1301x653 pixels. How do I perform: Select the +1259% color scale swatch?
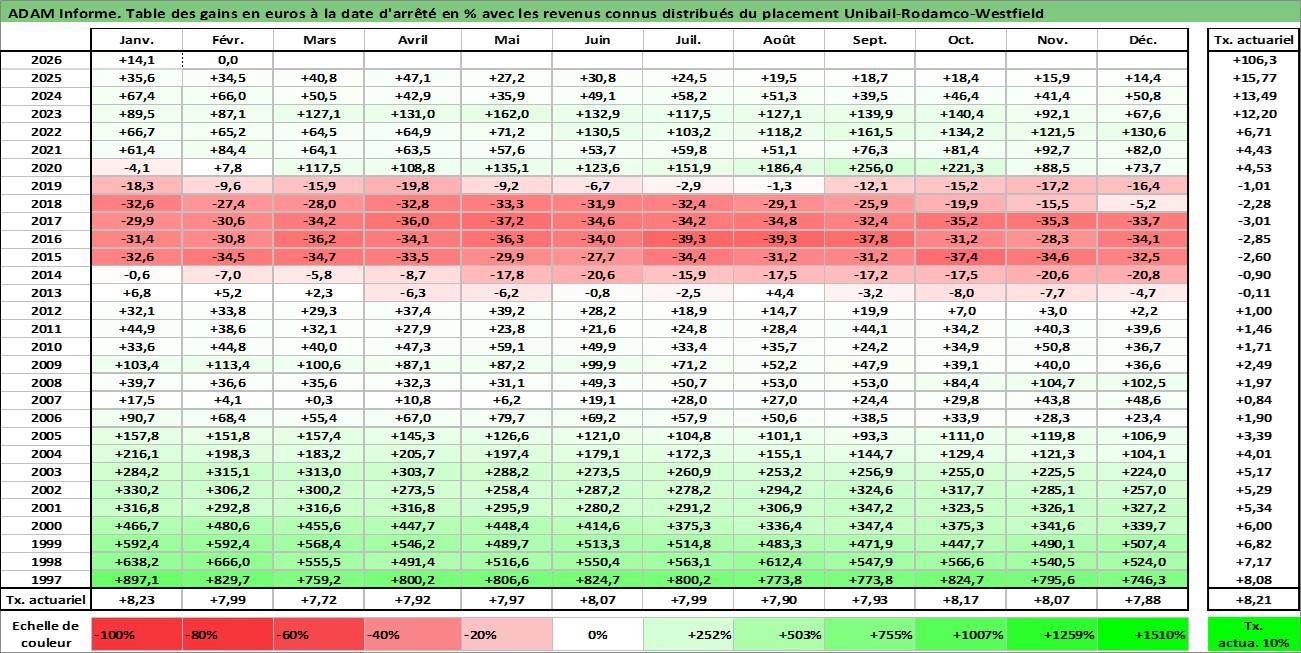(x=1051, y=634)
